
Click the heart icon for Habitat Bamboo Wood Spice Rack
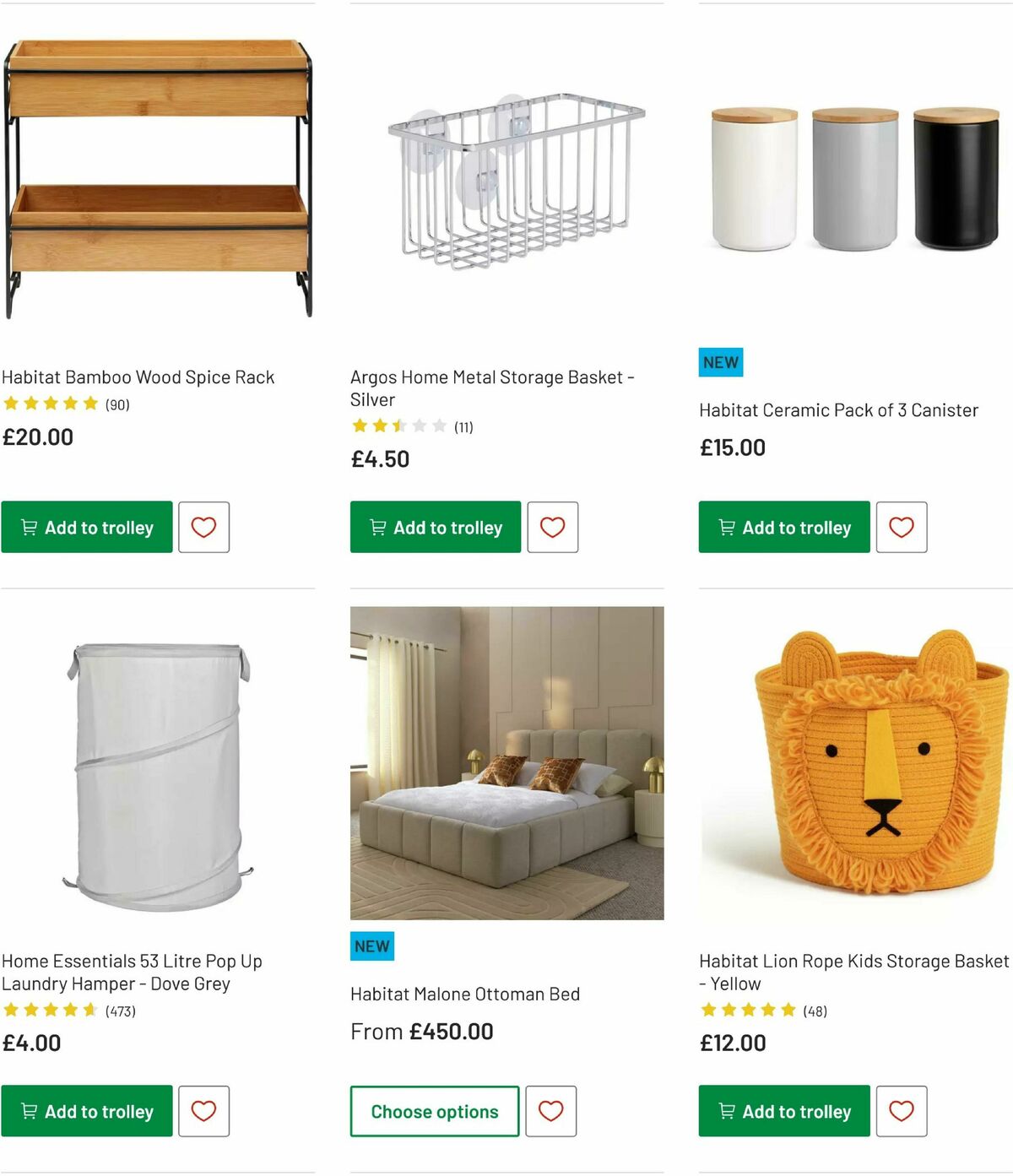tap(203, 527)
